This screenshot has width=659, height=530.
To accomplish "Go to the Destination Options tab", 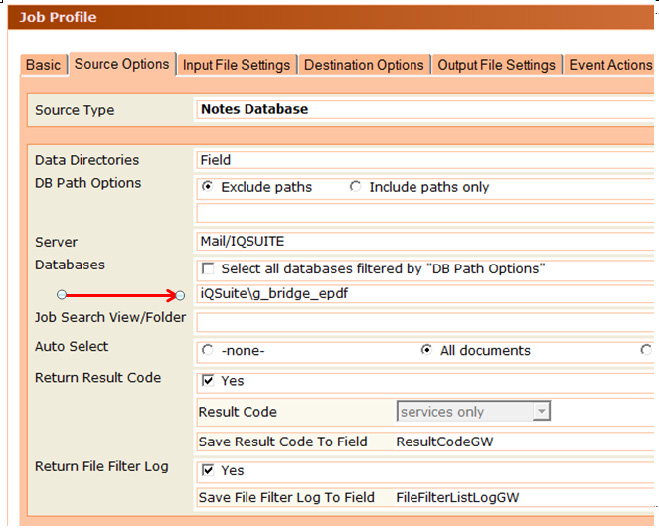I will [x=363, y=65].
